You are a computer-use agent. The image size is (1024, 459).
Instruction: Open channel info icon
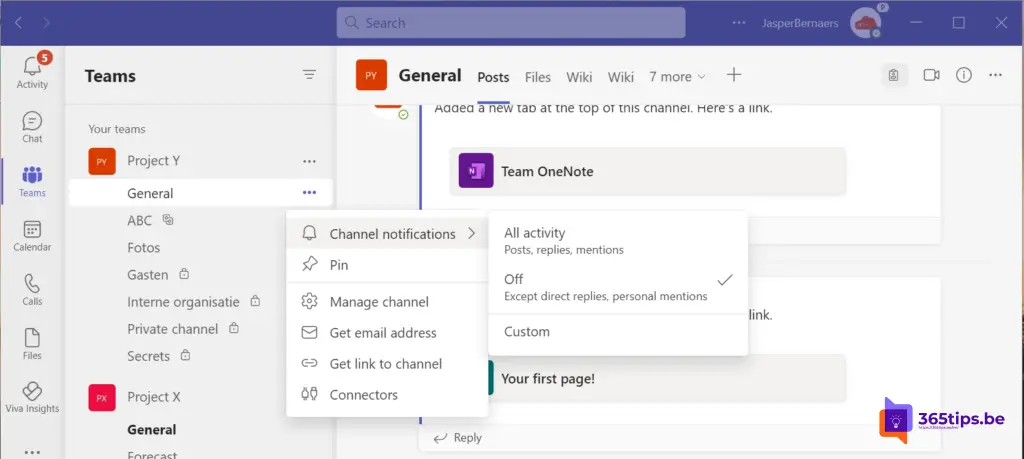pyautogui.click(x=964, y=75)
